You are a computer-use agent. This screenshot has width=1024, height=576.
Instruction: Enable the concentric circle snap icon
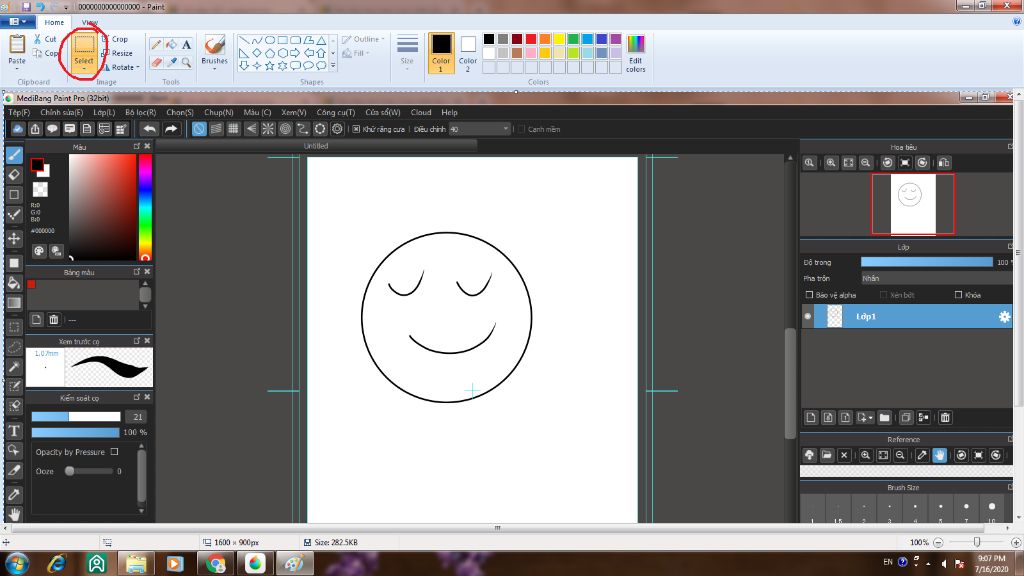click(285, 129)
